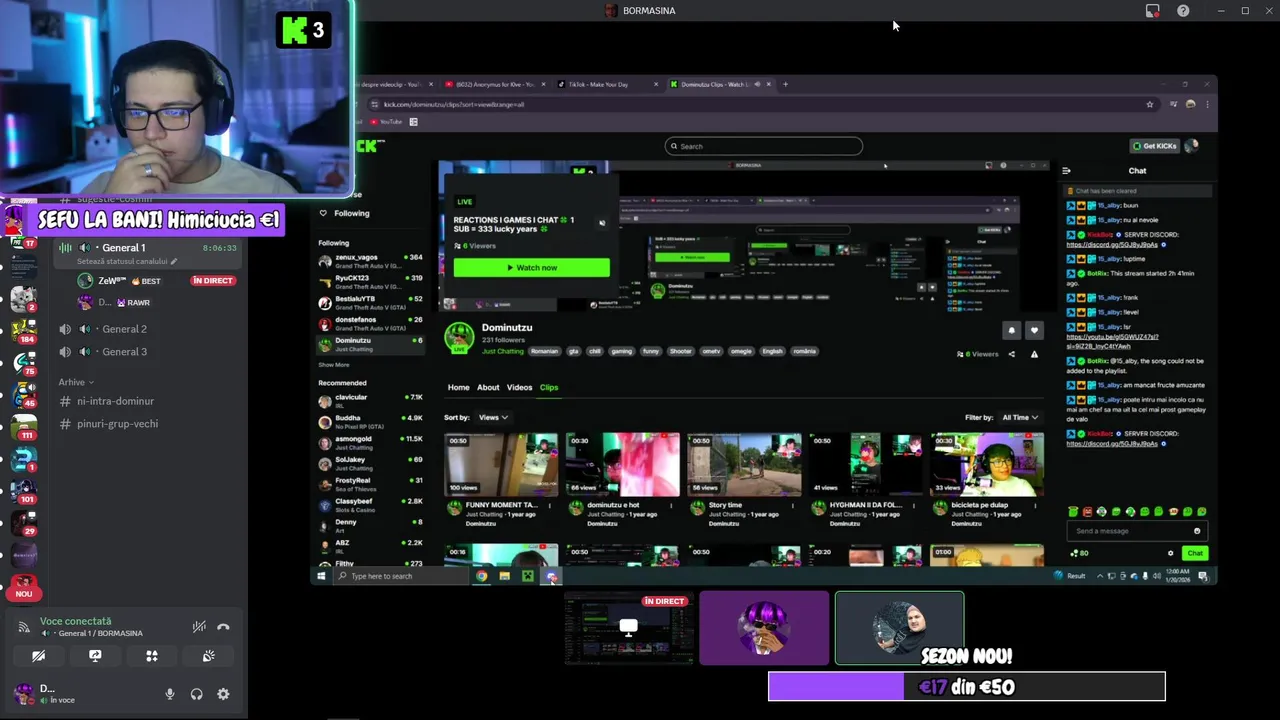Open the Home tab of Dominutzu channel
This screenshot has height=720, width=1280.
click(458, 387)
